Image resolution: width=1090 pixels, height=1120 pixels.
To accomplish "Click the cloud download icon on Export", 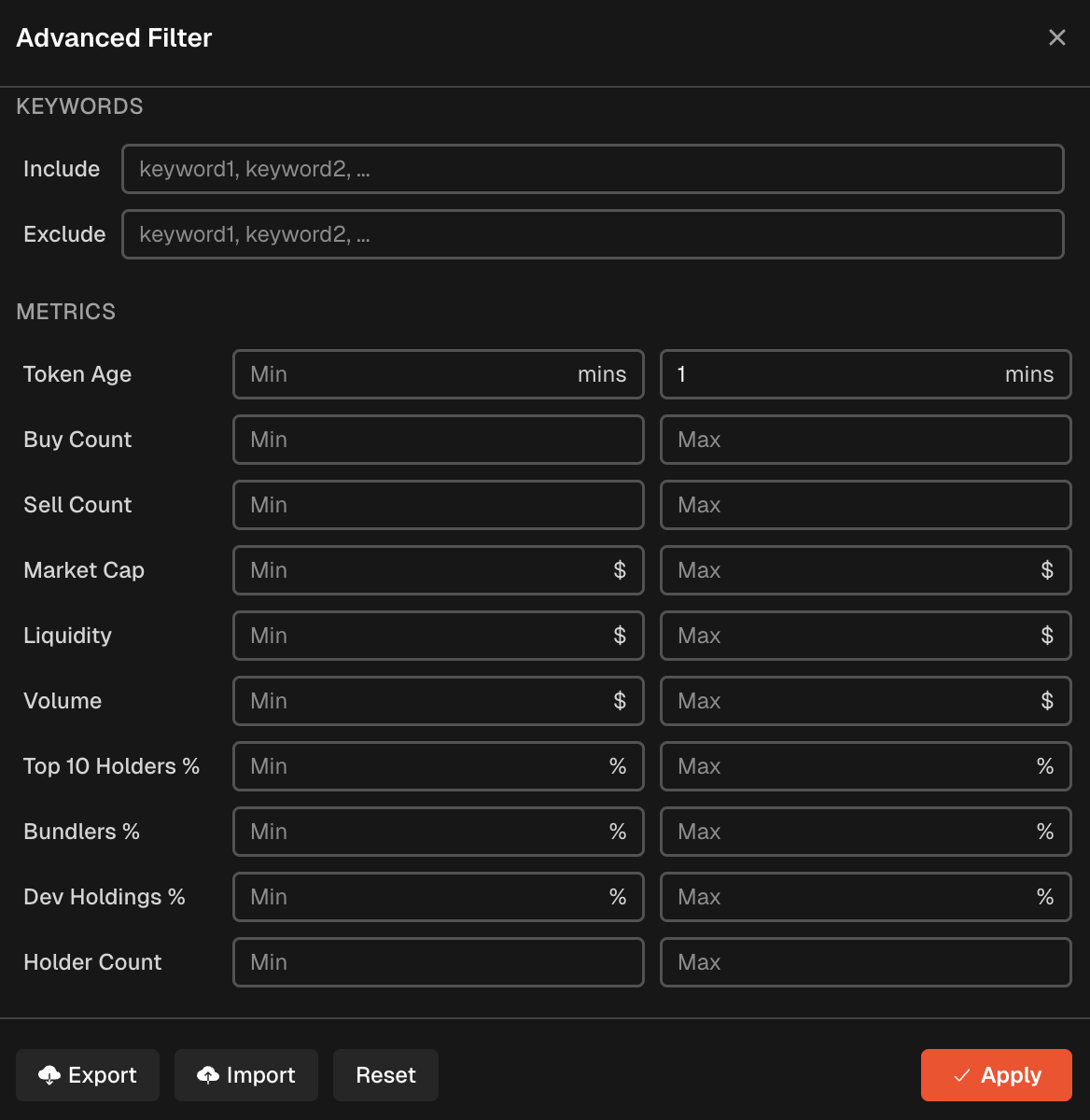I will [49, 1075].
